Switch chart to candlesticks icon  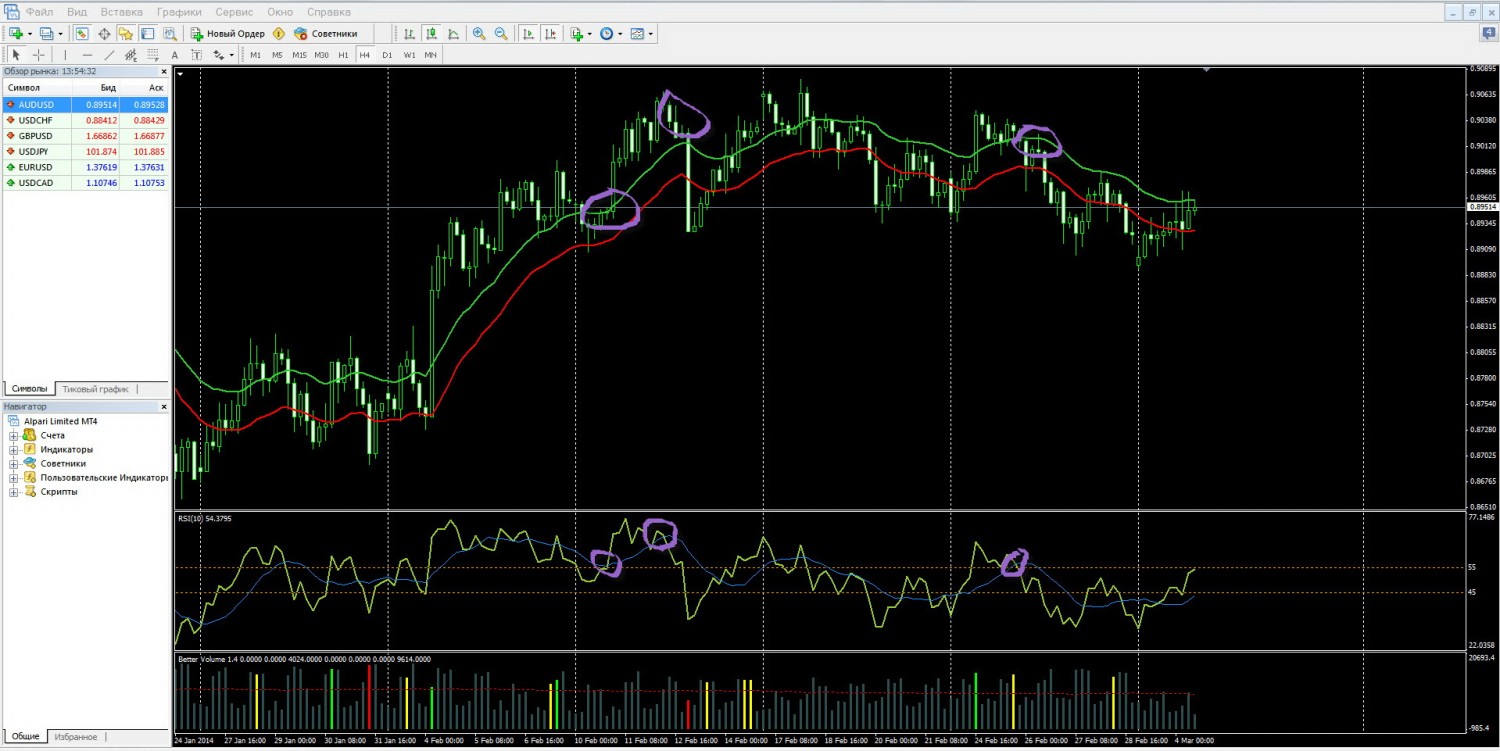point(431,33)
